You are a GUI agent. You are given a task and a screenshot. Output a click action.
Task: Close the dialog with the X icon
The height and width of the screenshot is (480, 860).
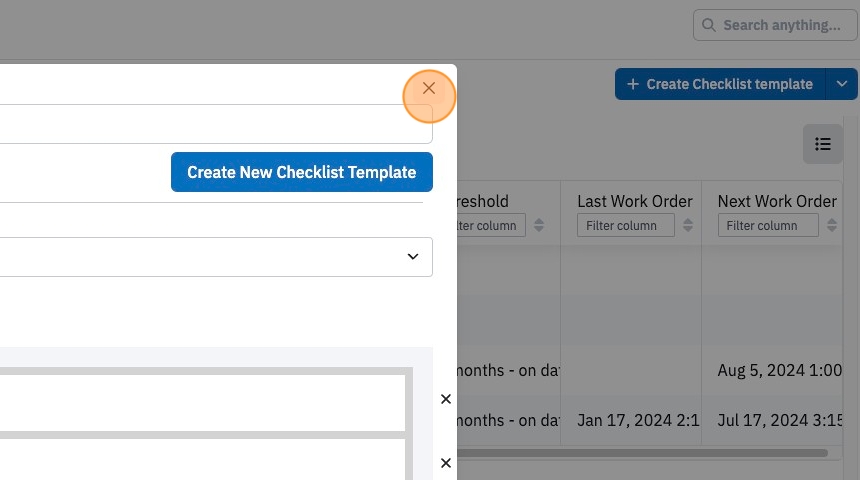pyautogui.click(x=429, y=88)
